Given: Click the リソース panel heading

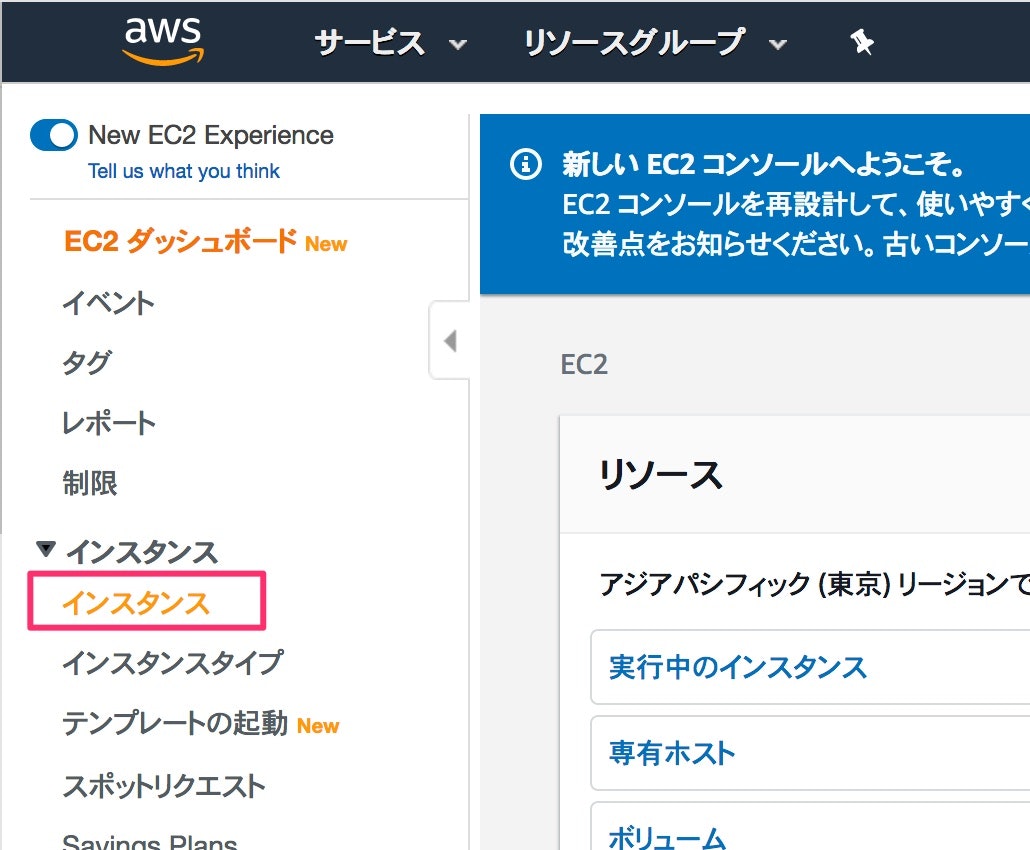Looking at the screenshot, I should tap(660, 474).
